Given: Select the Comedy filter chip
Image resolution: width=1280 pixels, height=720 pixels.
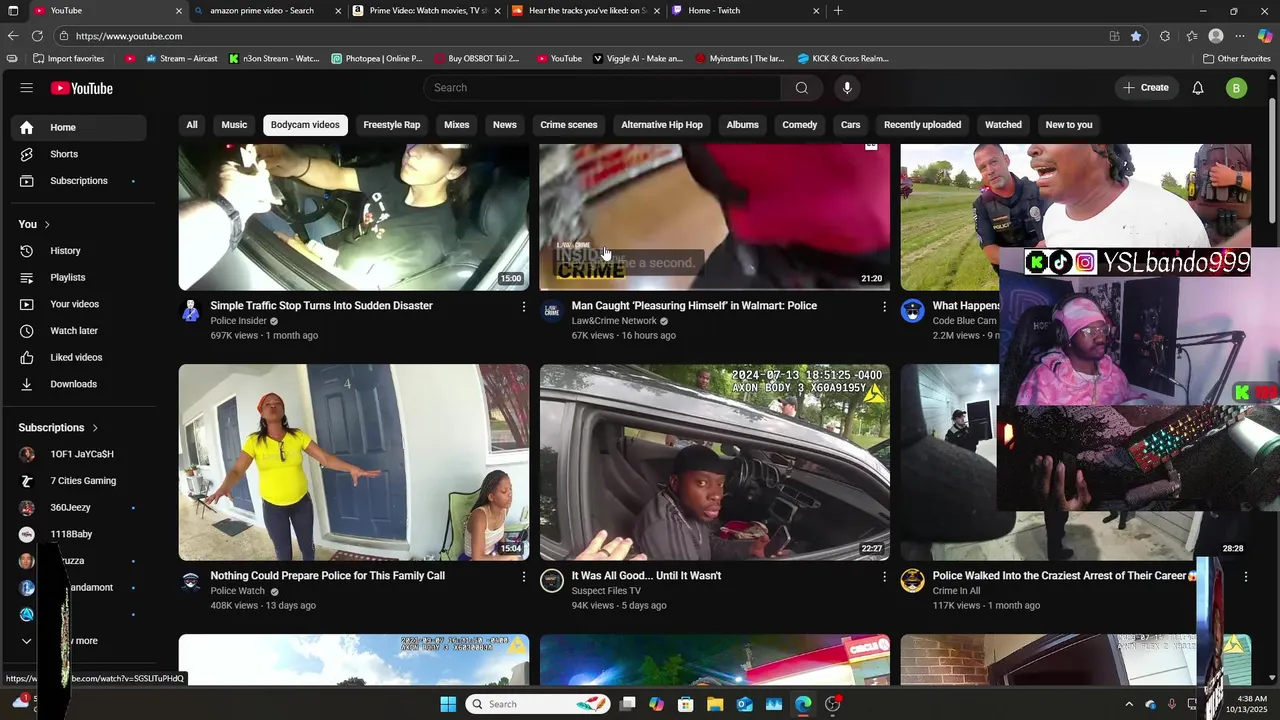Looking at the screenshot, I should click(x=799, y=125).
